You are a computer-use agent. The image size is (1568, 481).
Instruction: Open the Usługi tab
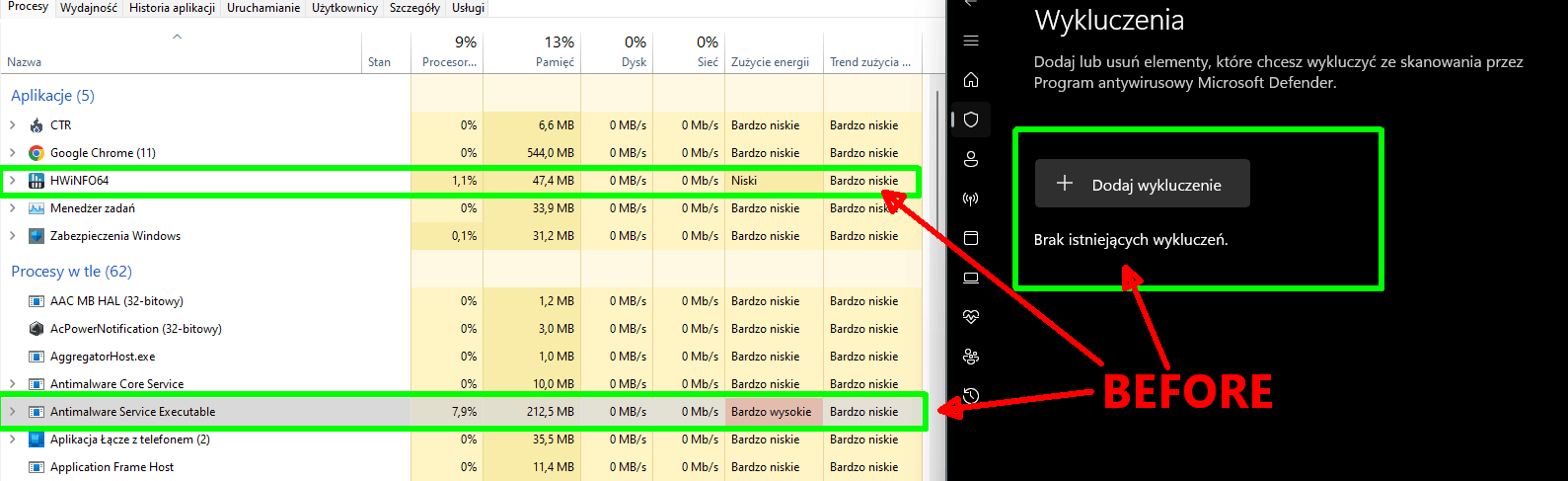(x=468, y=8)
